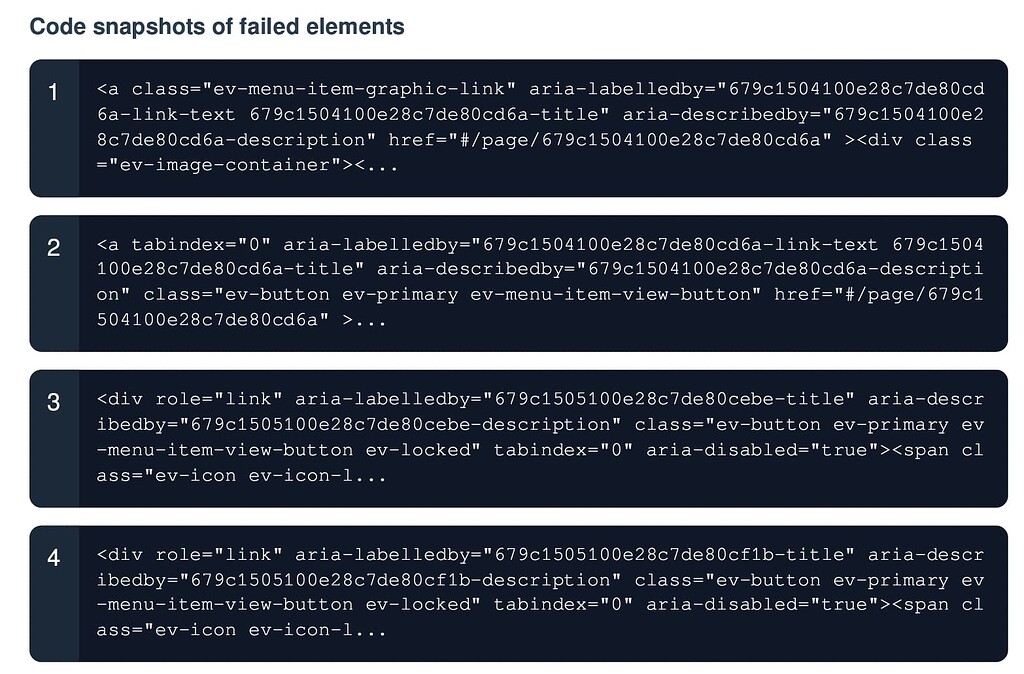Click the 'ev-image-container' text in snapshot 1

tap(225, 165)
